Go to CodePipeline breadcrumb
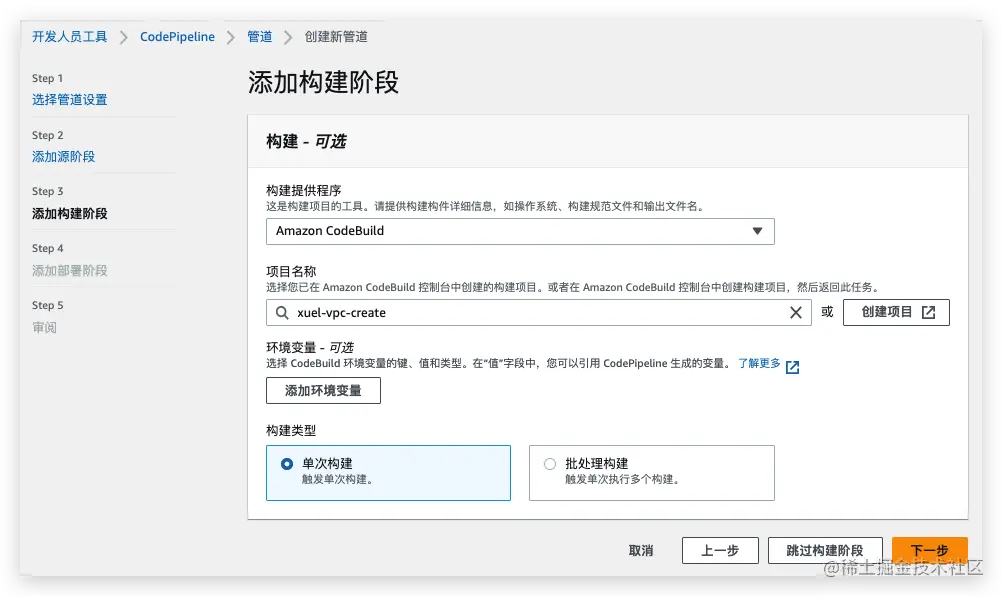1002x596 pixels. [x=177, y=36]
